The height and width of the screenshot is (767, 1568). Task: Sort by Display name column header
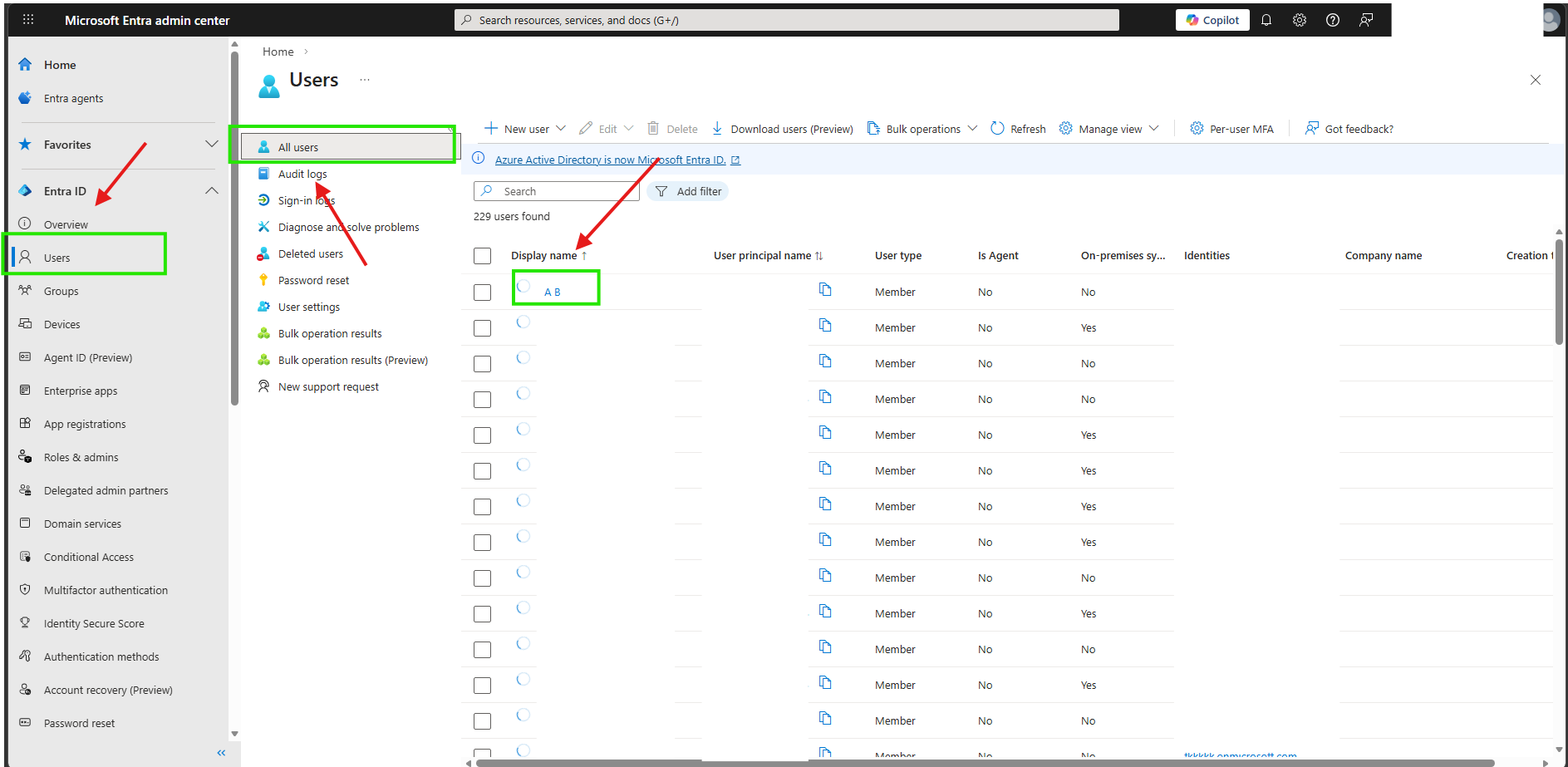[x=549, y=255]
